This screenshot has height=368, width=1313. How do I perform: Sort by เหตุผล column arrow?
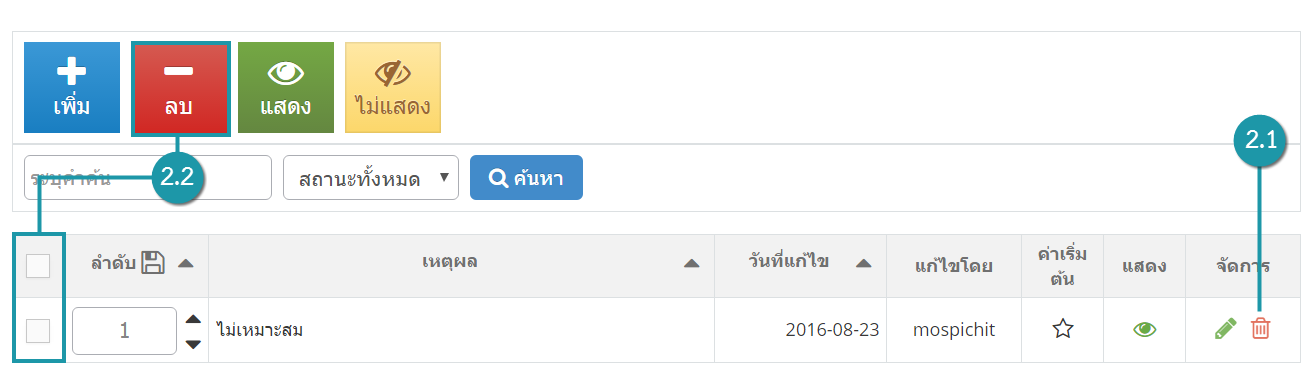(x=691, y=264)
